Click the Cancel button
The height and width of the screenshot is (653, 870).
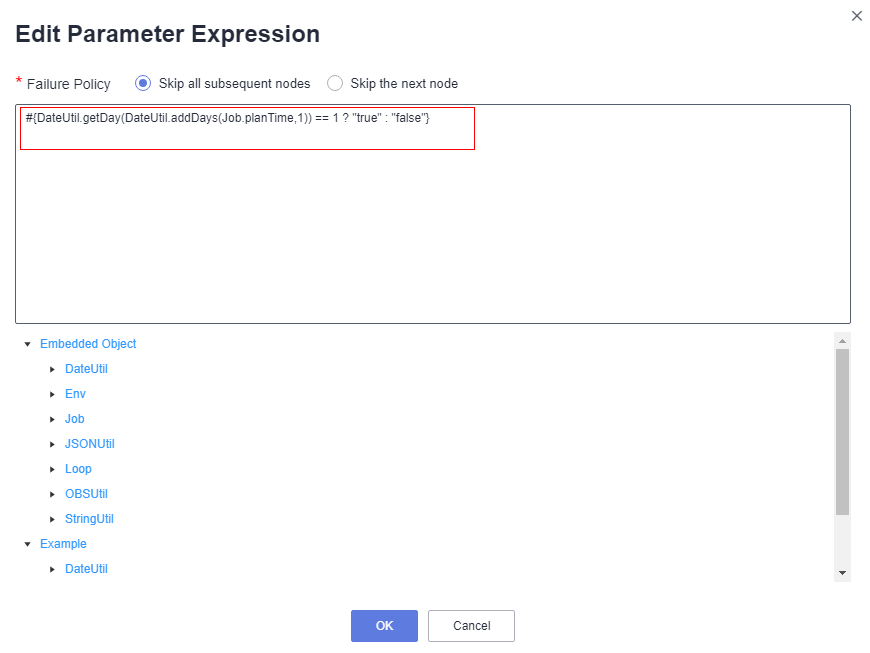(x=471, y=626)
